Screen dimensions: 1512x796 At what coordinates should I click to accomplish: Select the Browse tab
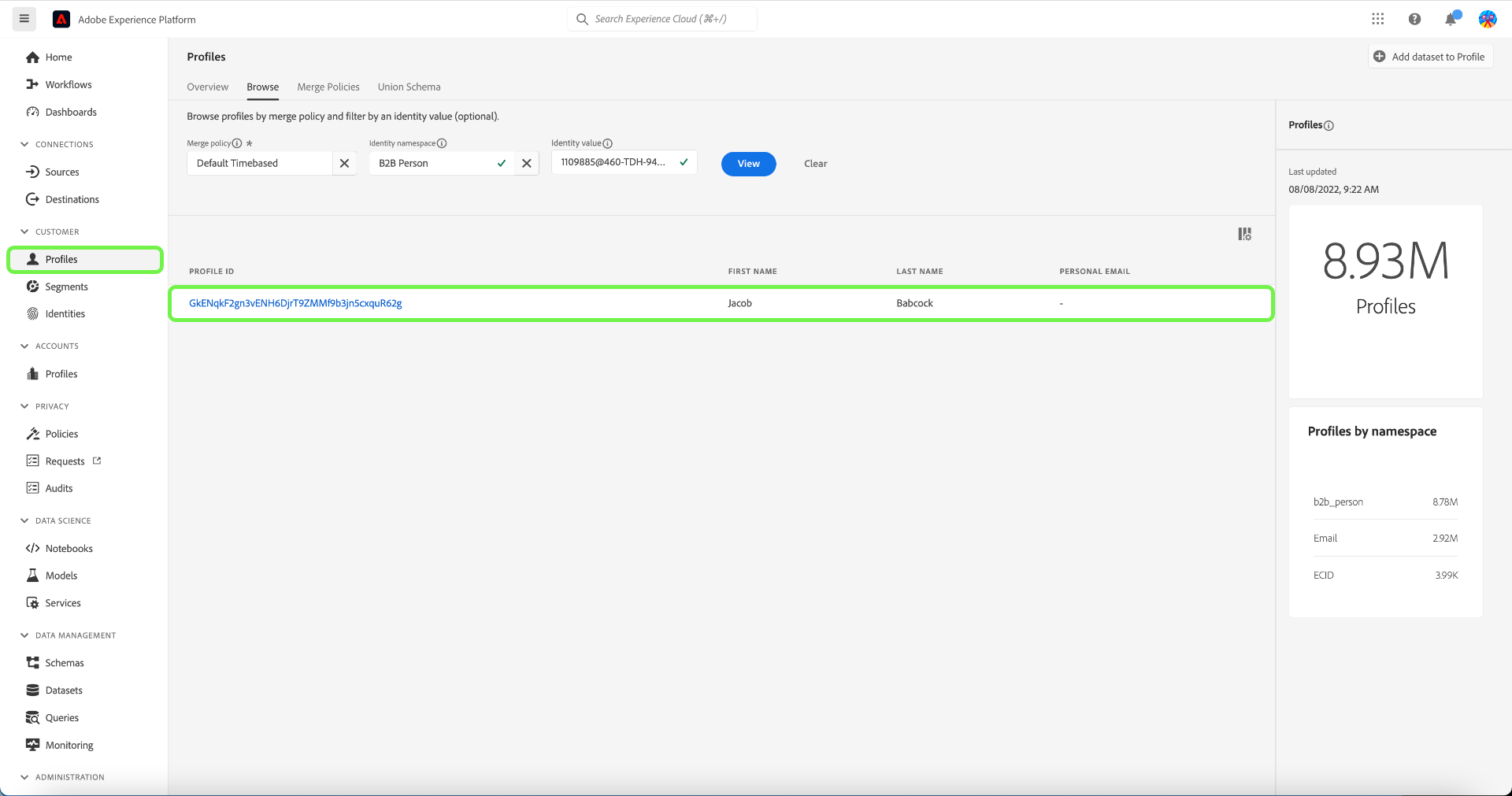click(263, 87)
